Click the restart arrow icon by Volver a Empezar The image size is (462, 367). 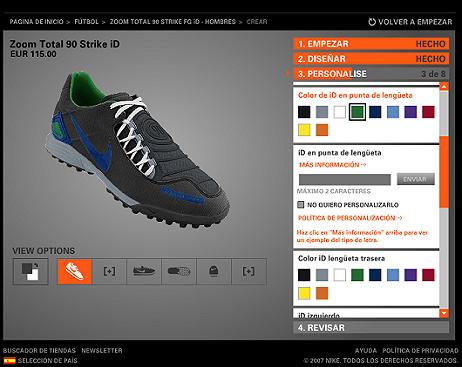372,22
